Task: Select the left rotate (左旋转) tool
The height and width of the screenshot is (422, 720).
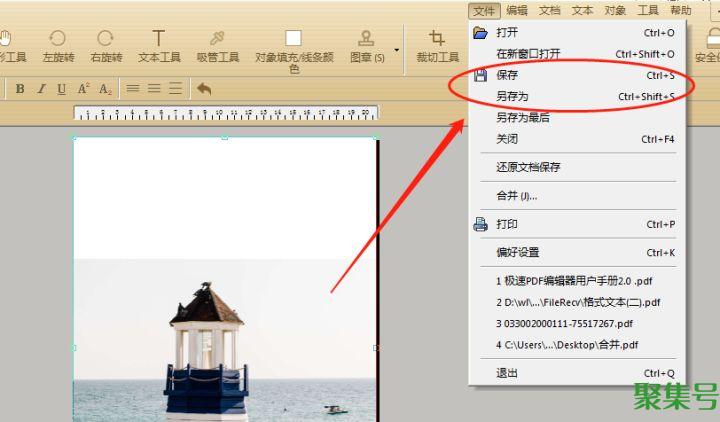Action: (x=58, y=44)
